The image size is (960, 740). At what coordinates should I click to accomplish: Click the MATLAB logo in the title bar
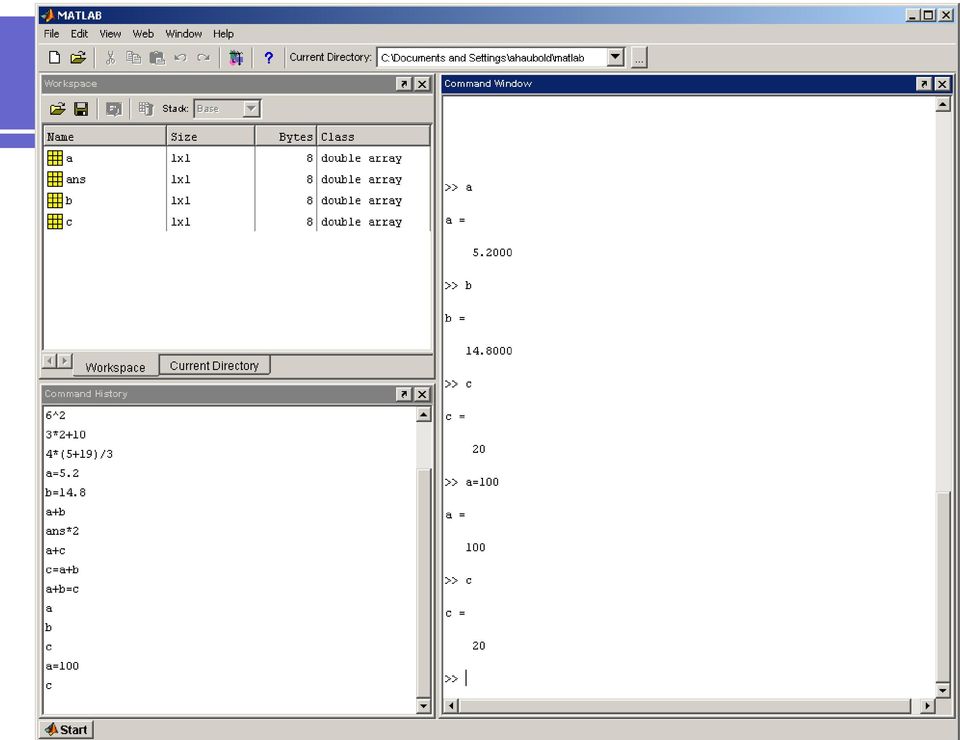point(48,15)
